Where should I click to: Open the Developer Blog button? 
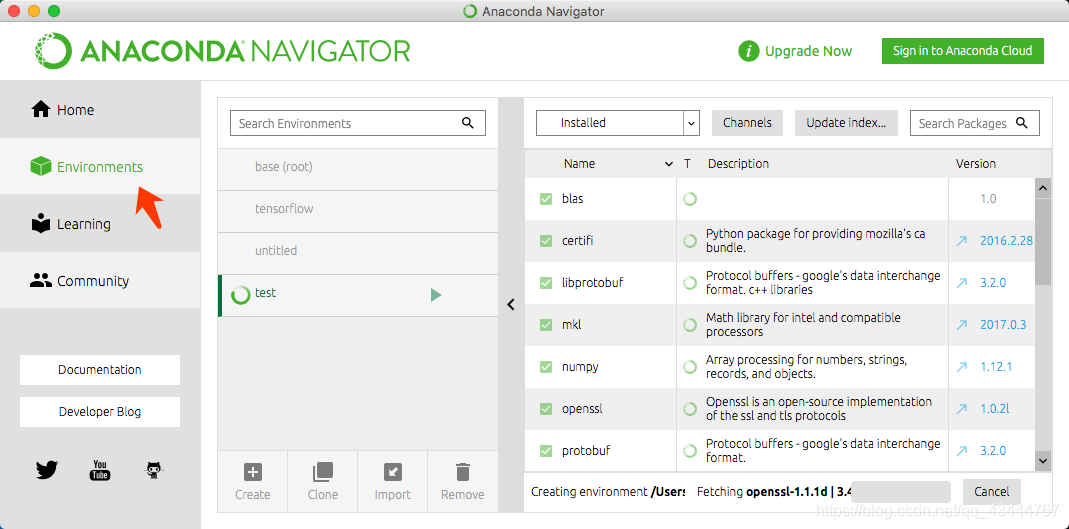100,412
